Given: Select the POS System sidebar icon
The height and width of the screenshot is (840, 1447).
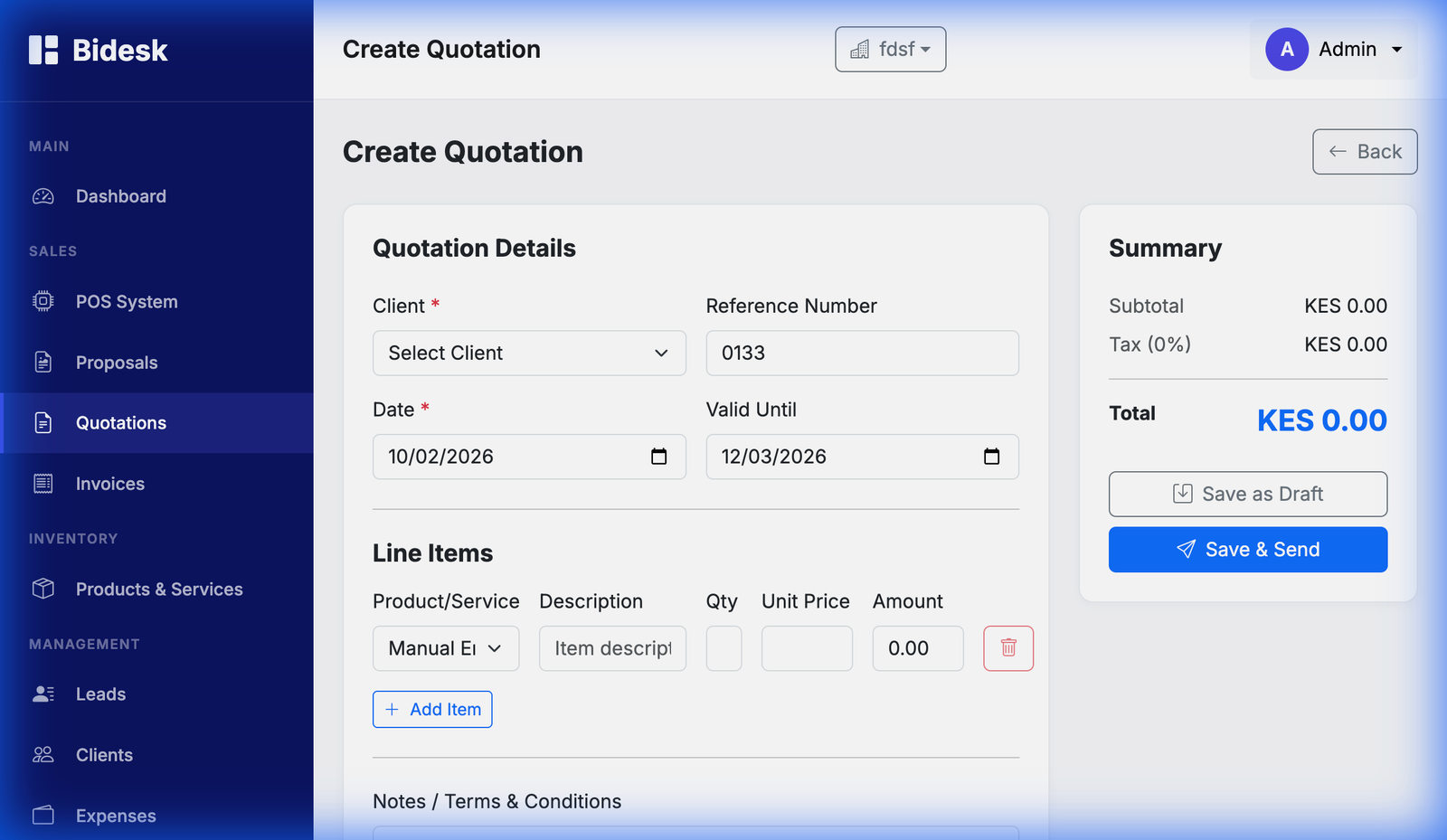Looking at the screenshot, I should (x=43, y=301).
